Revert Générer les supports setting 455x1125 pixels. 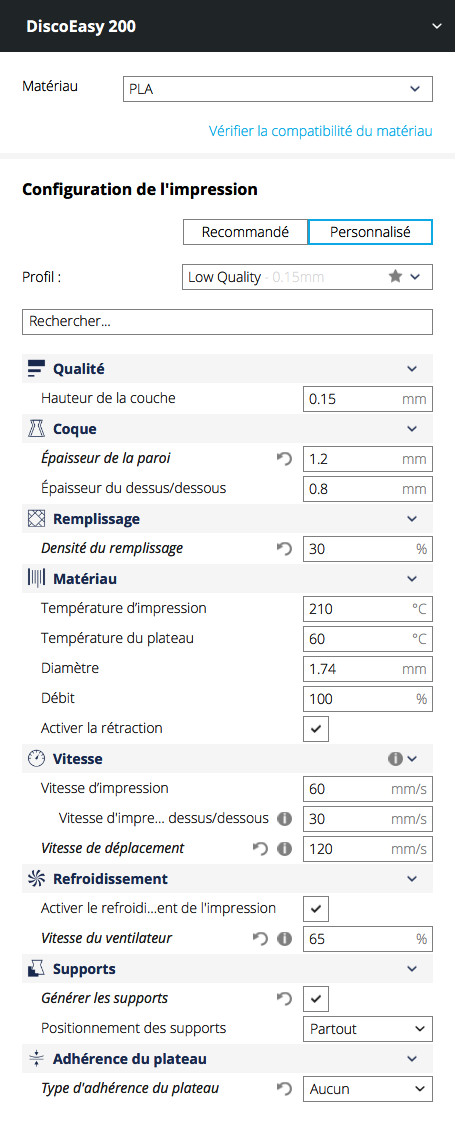pos(284,999)
